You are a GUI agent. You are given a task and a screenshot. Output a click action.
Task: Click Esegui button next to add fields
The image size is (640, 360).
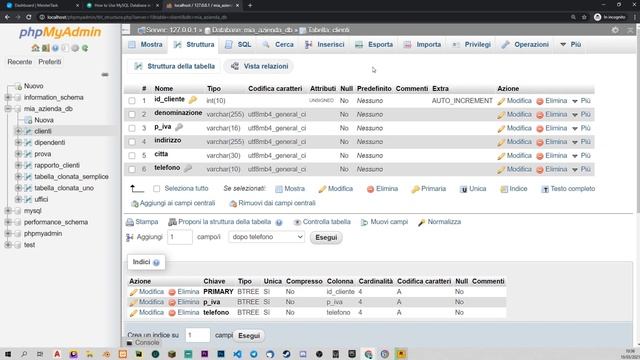pos(326,238)
